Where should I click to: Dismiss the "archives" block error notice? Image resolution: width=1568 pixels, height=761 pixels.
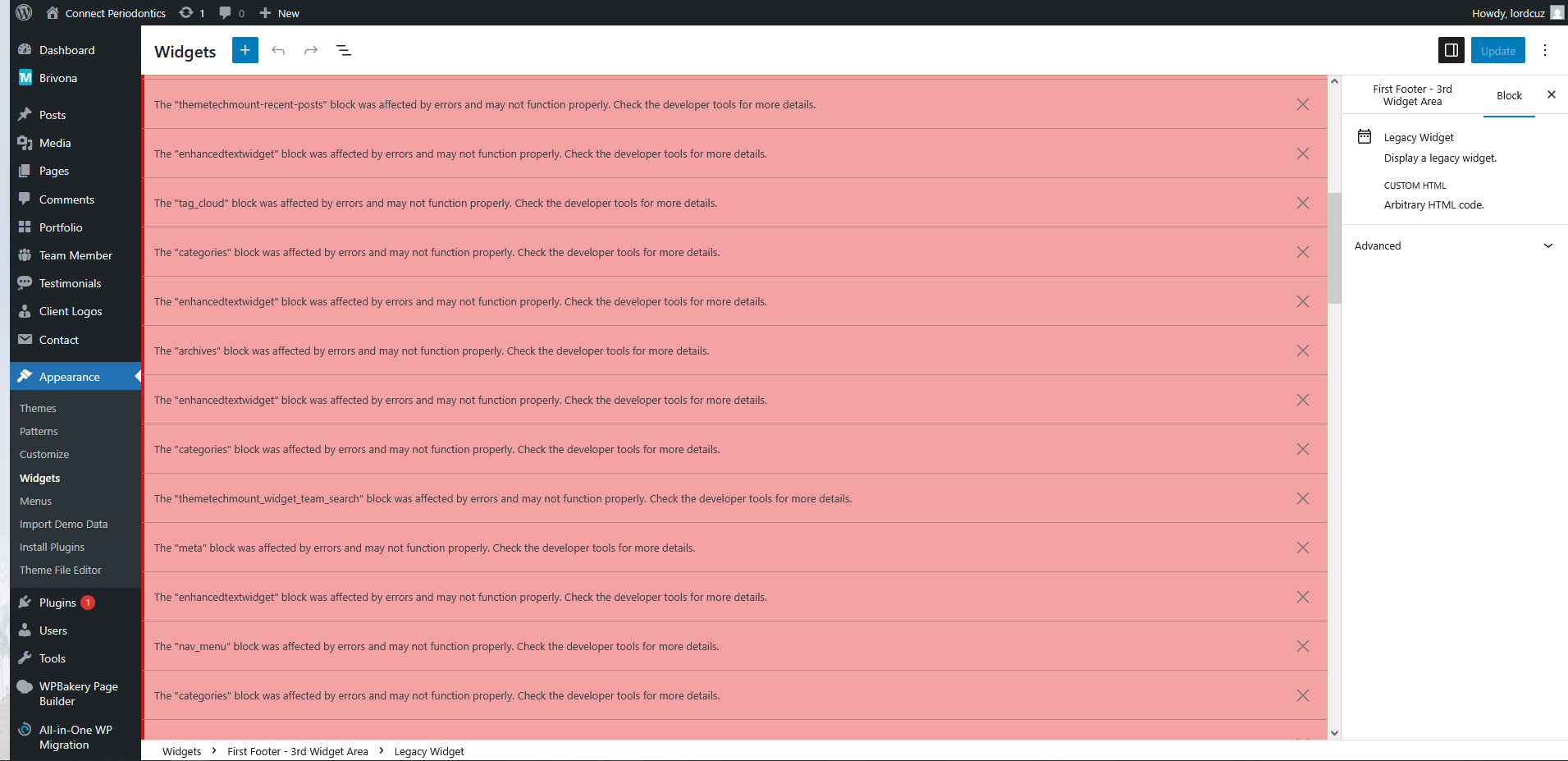tap(1302, 351)
